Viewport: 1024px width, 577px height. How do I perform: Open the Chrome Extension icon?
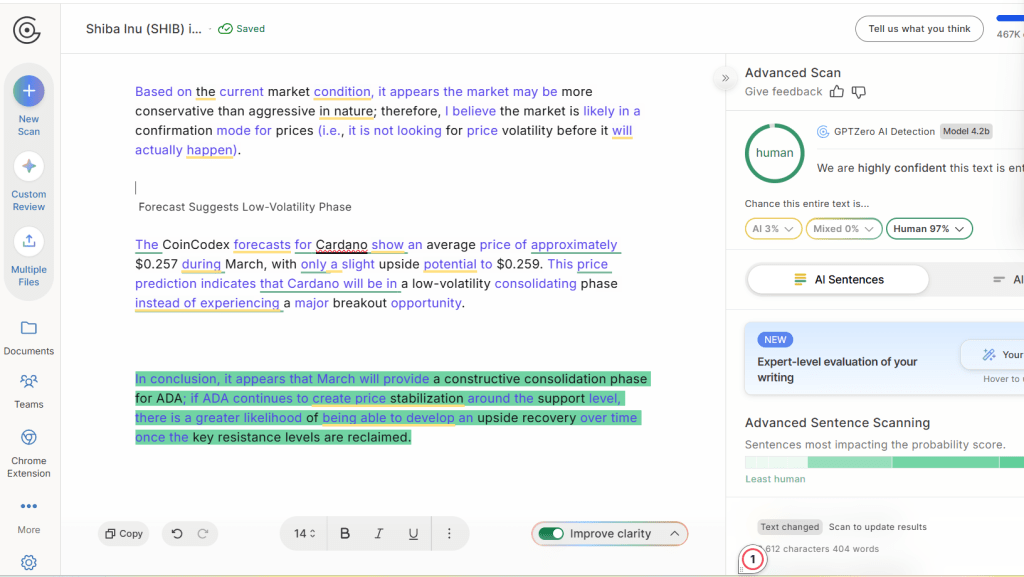click(x=29, y=437)
